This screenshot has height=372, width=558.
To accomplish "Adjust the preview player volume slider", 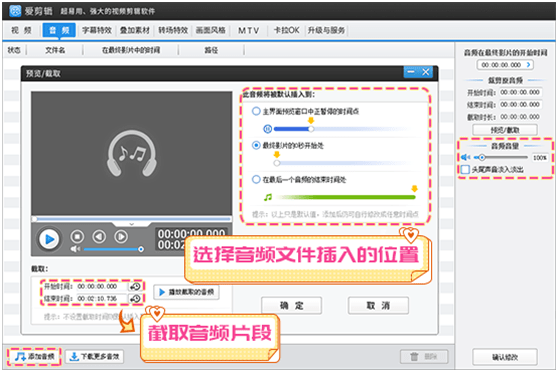I will click(113, 249).
